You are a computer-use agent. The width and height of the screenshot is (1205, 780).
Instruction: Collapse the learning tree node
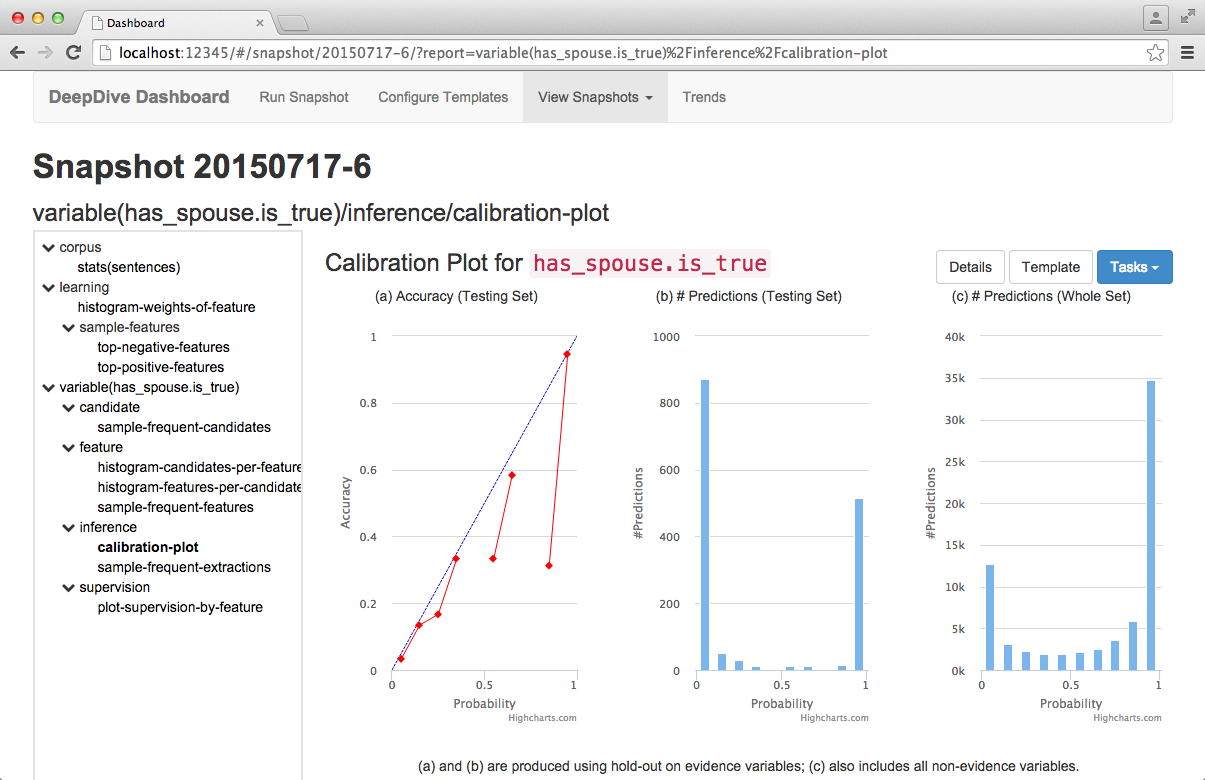48,287
